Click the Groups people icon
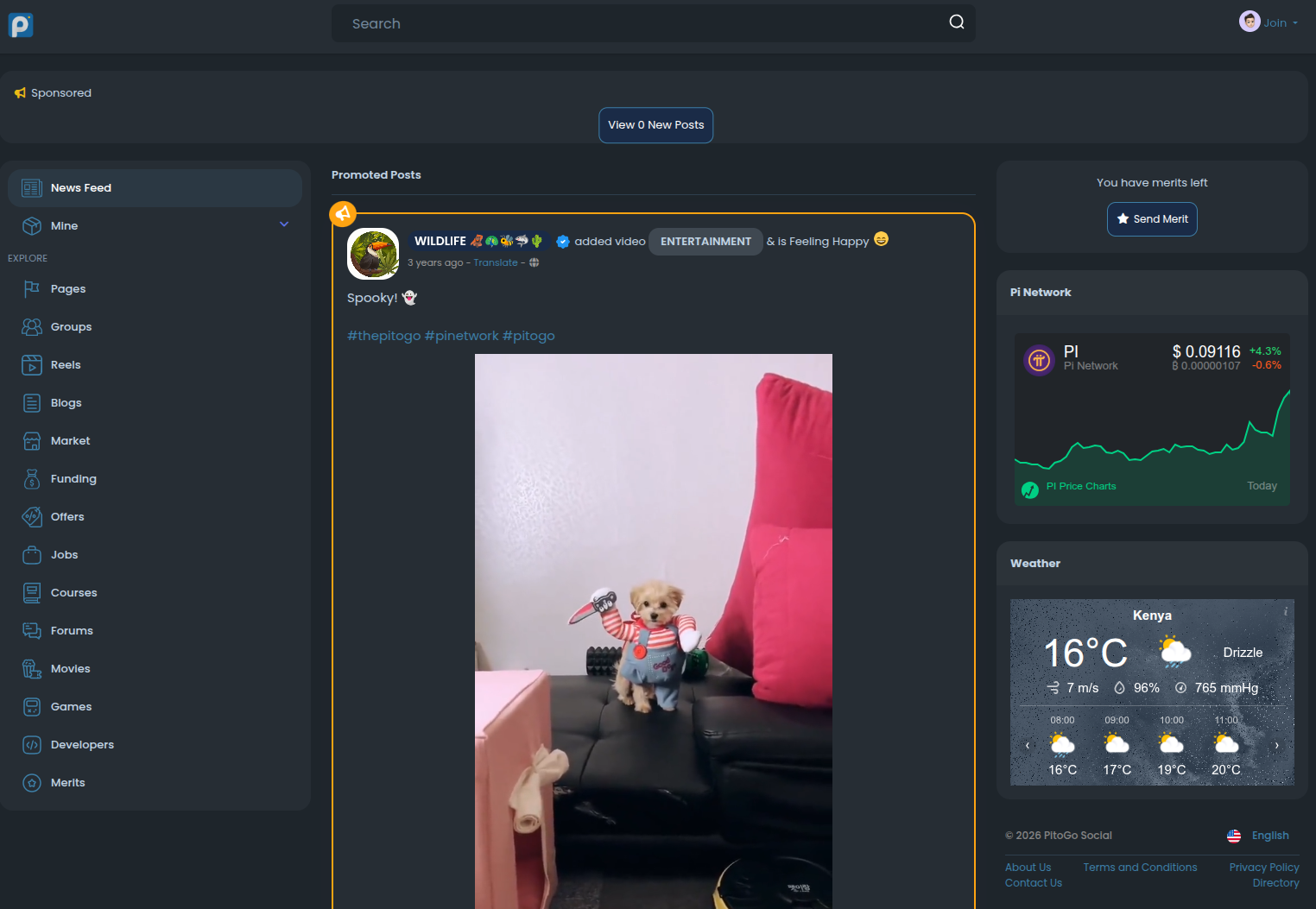 tap(32, 327)
